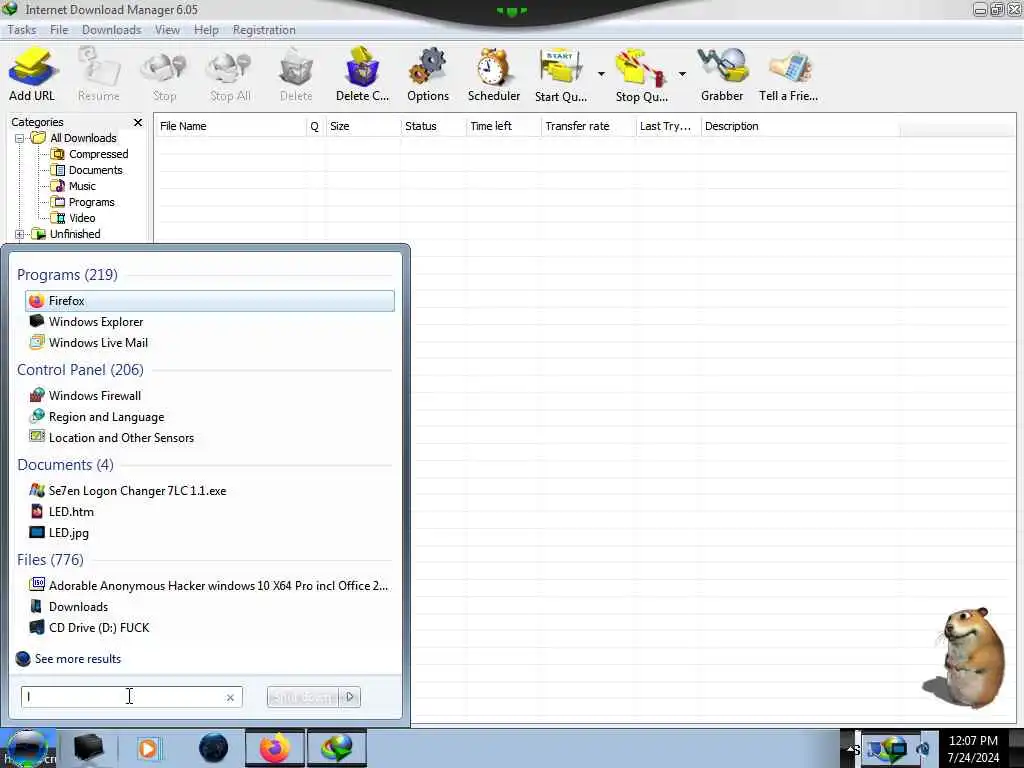Screen dimensions: 1024x768
Task: Sort by Size column header
Action: 363,126
